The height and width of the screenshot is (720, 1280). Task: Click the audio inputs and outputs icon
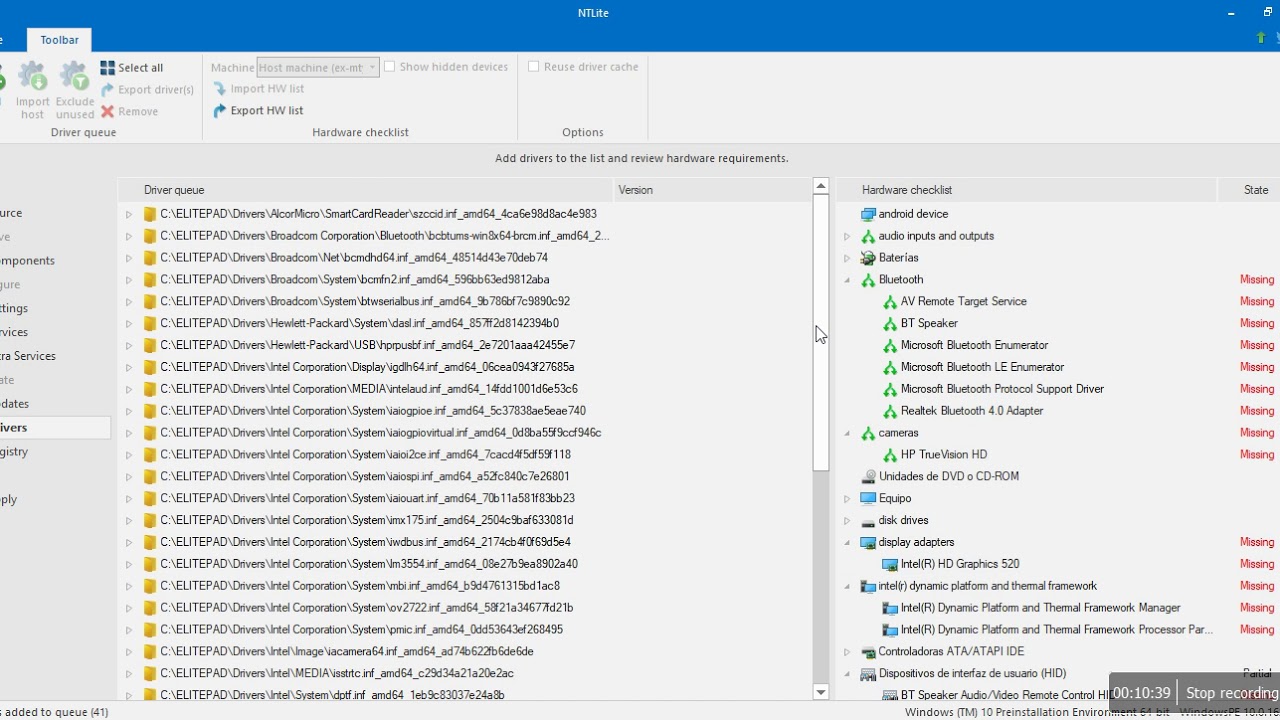coord(868,236)
